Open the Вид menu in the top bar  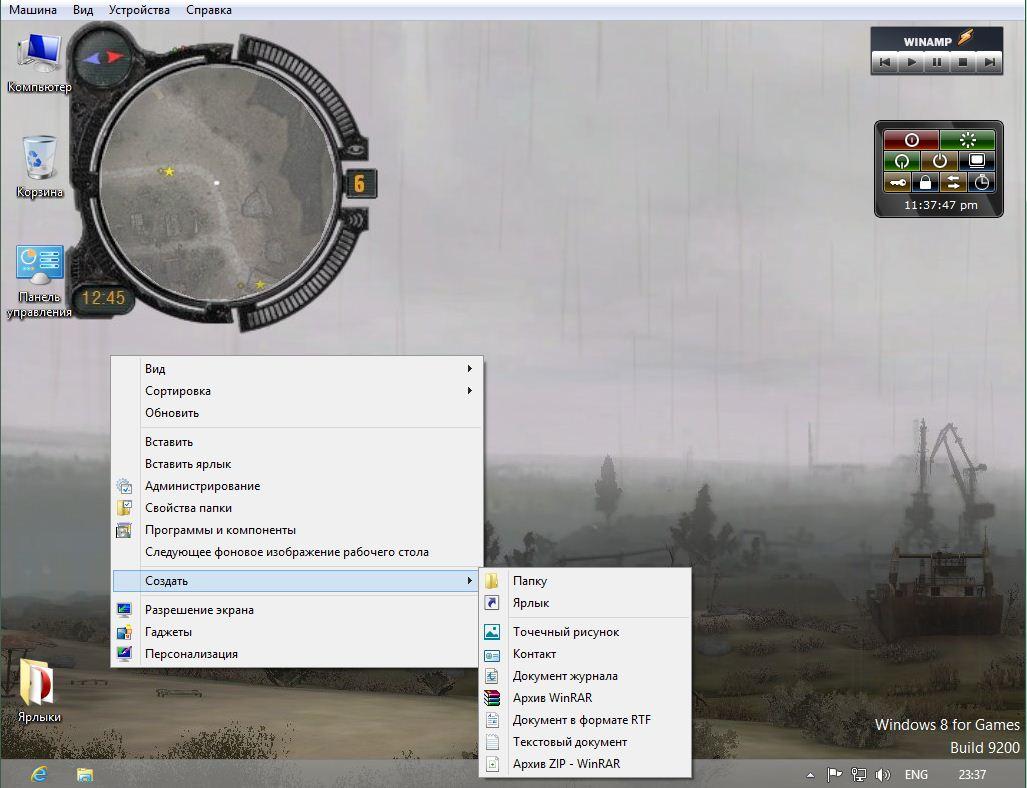[83, 10]
